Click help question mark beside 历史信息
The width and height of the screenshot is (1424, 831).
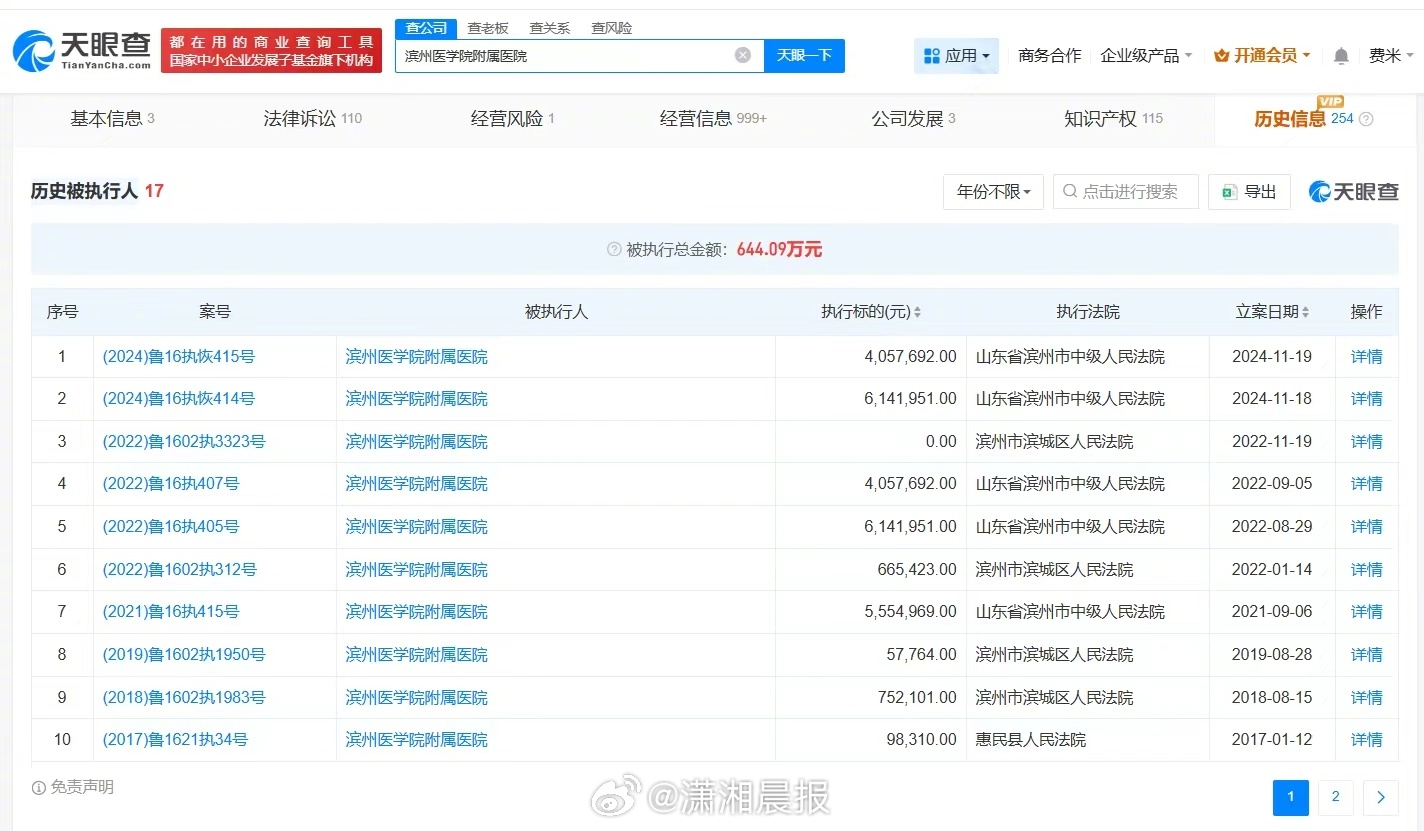(1366, 119)
